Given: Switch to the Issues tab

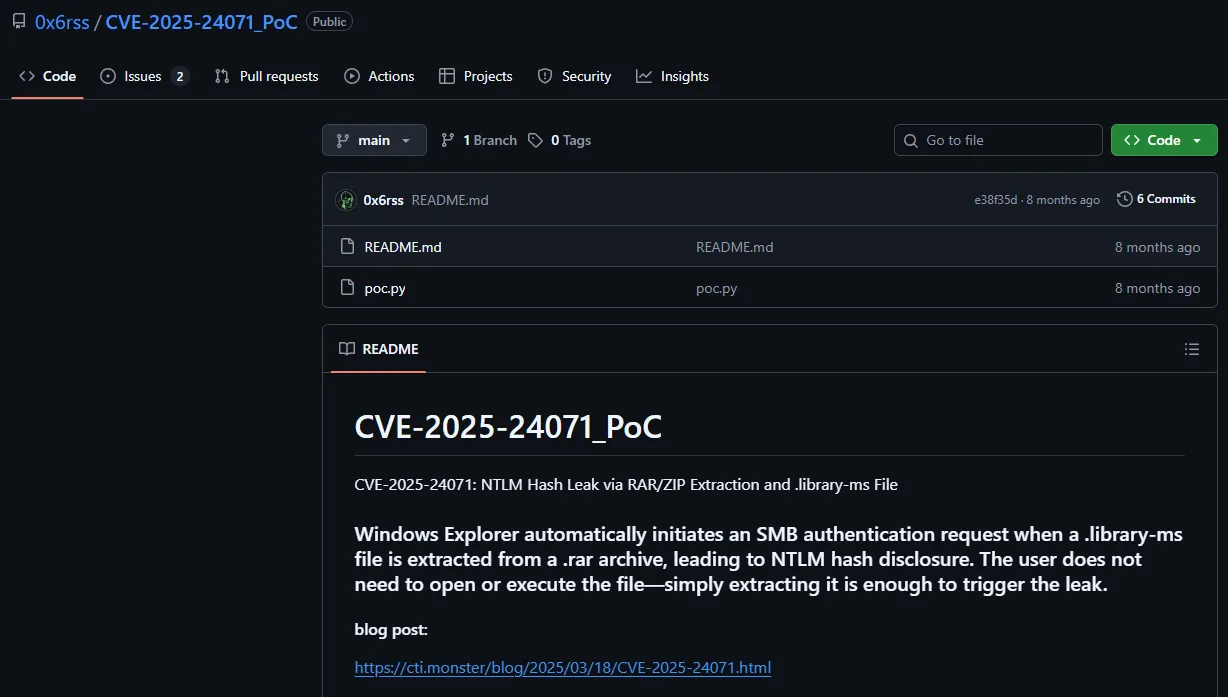Looking at the screenshot, I should click(x=143, y=76).
